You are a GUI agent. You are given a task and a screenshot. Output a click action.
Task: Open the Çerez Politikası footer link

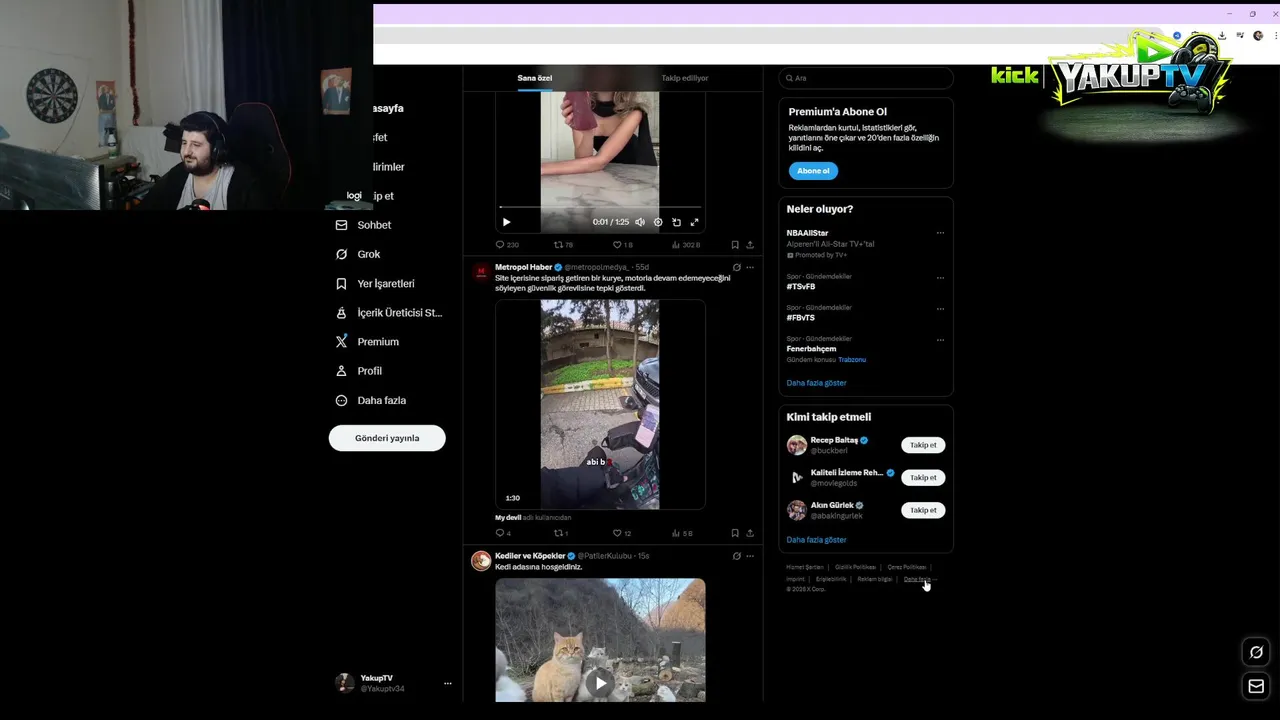pos(907,567)
